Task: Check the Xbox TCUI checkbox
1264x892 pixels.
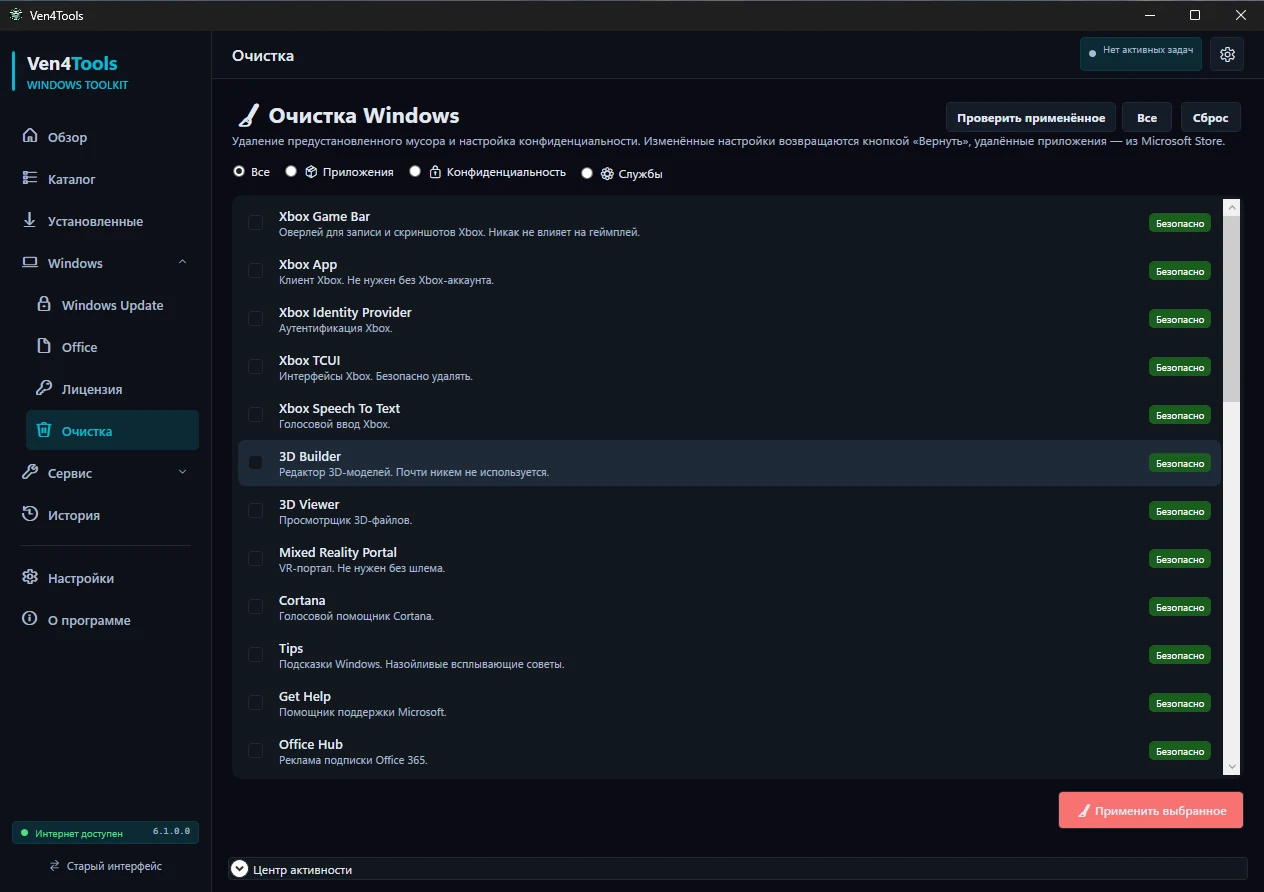Action: (256, 366)
